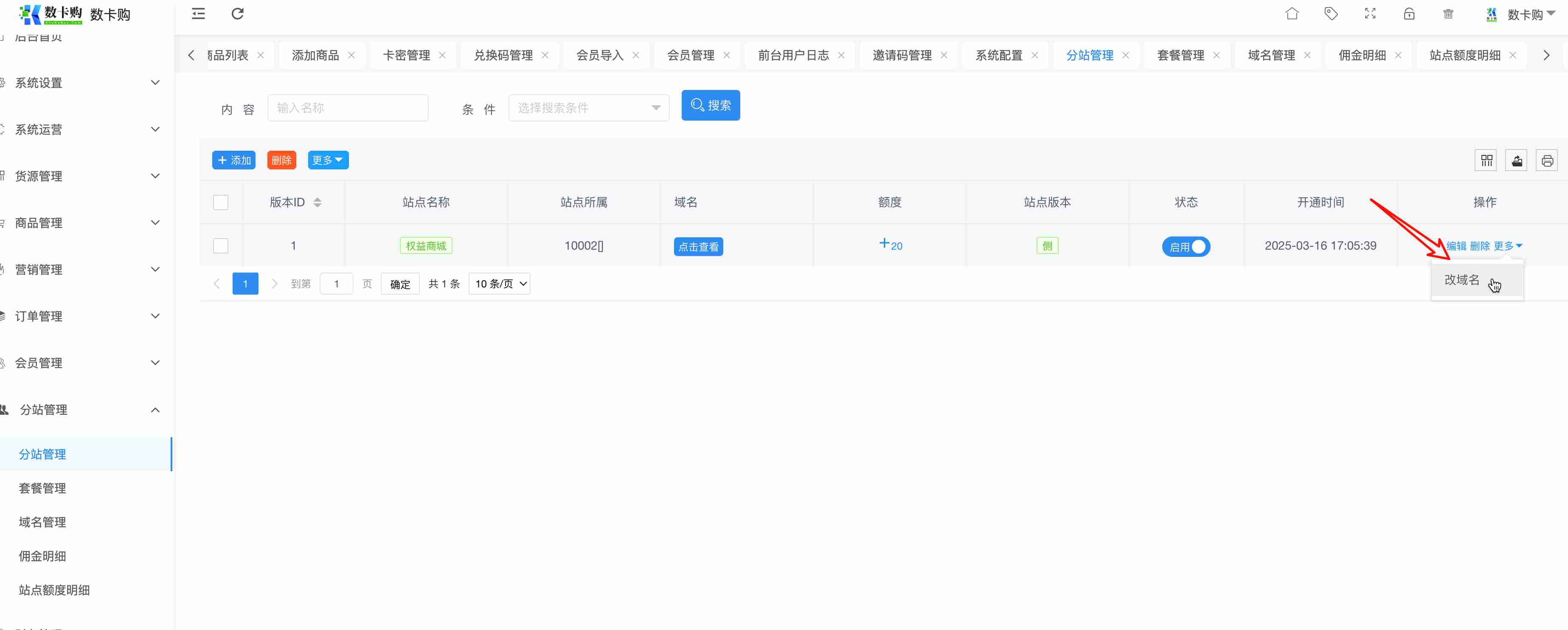Toggle the 启用 status switch off
The image size is (1568, 630).
pos(1186,247)
